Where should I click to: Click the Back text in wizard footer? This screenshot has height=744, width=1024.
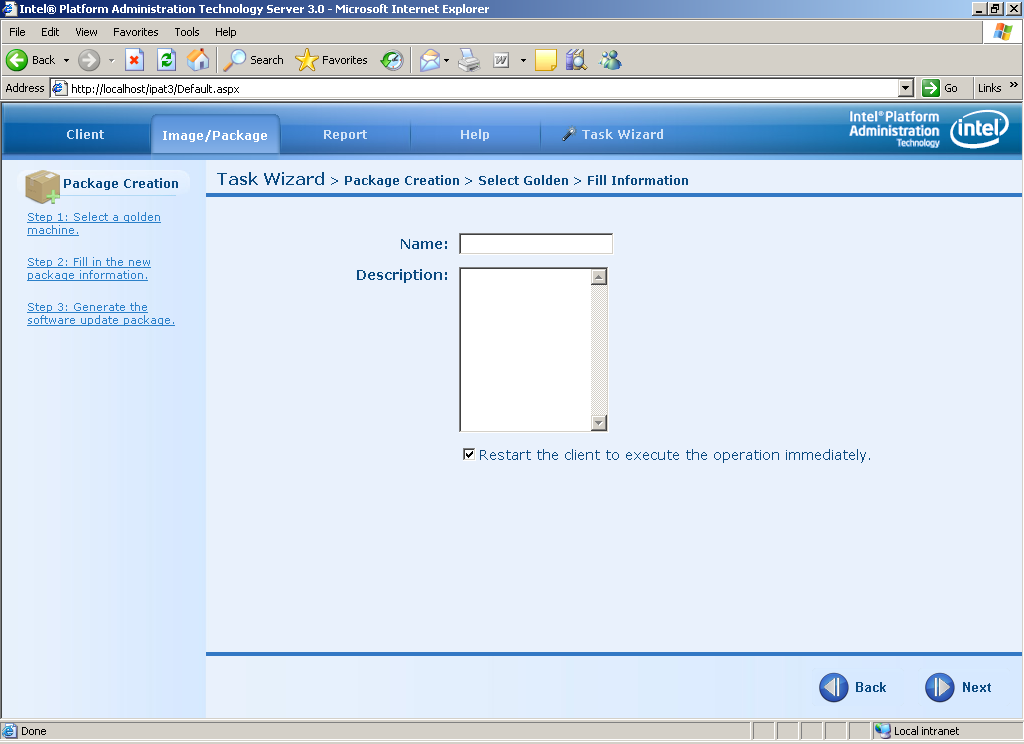pyautogui.click(x=871, y=687)
